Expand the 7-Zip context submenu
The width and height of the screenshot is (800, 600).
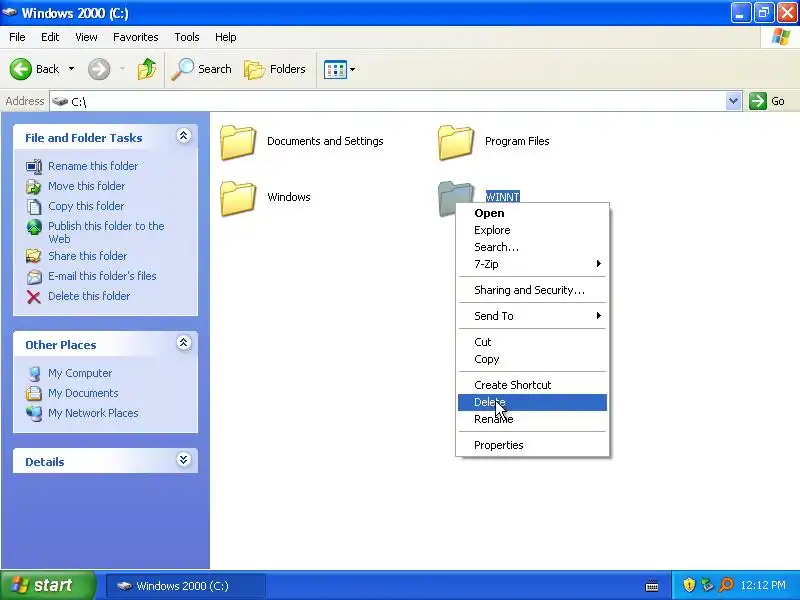532,264
